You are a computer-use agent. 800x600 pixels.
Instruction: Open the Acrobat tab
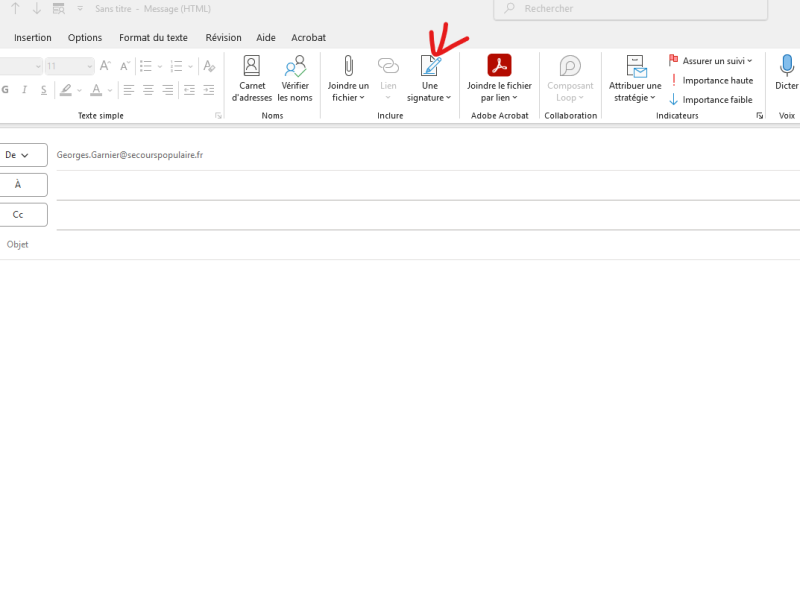(x=308, y=38)
